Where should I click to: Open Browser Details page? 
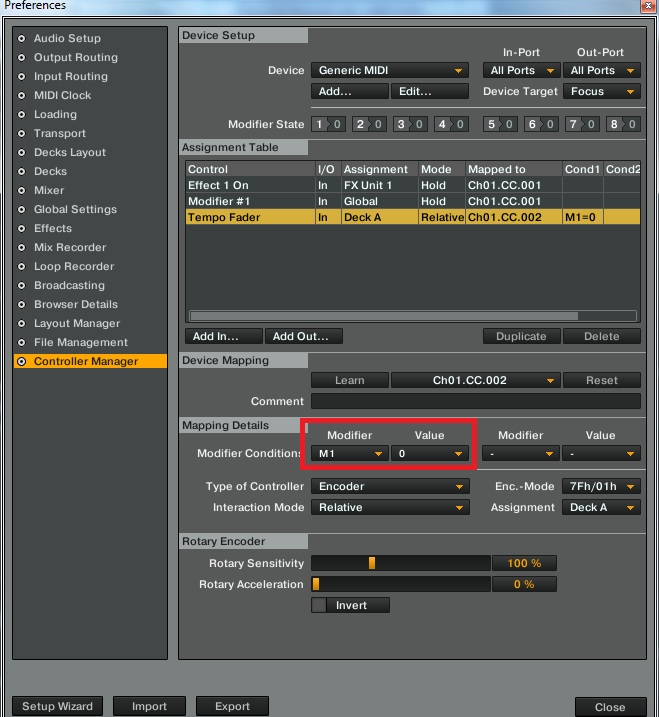75,304
